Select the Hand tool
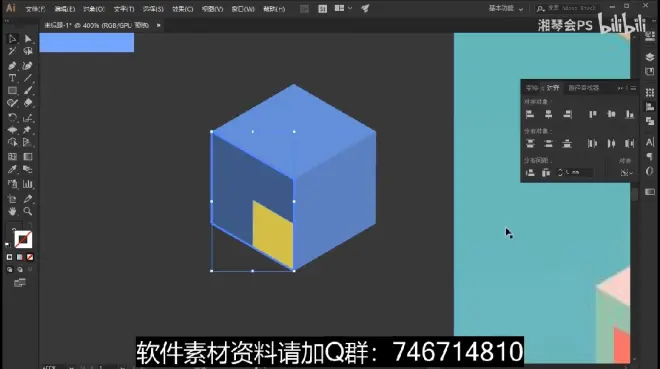This screenshot has height=369, width=660. pyautogui.click(x=12, y=211)
